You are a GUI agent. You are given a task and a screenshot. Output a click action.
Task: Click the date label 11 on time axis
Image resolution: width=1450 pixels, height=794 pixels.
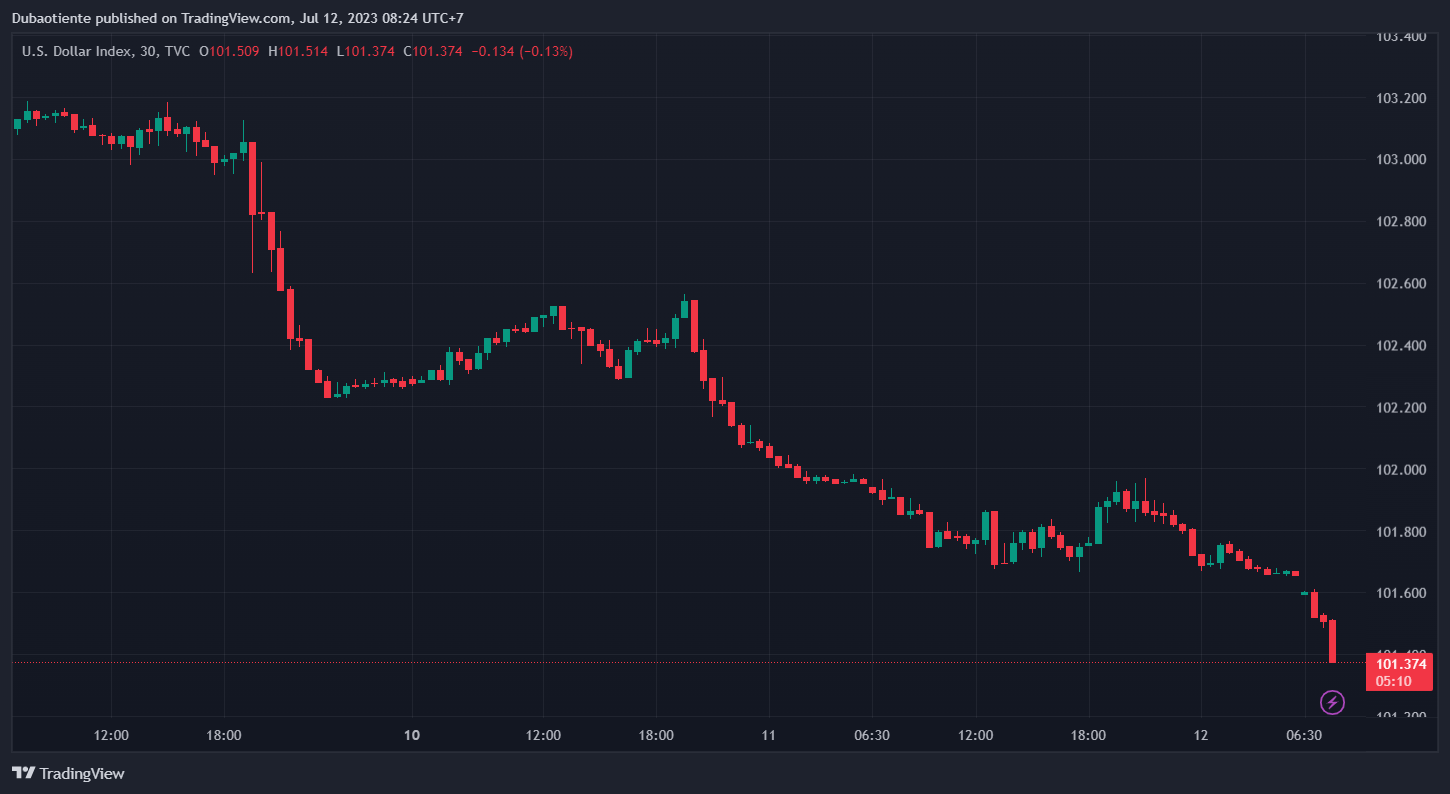click(768, 735)
